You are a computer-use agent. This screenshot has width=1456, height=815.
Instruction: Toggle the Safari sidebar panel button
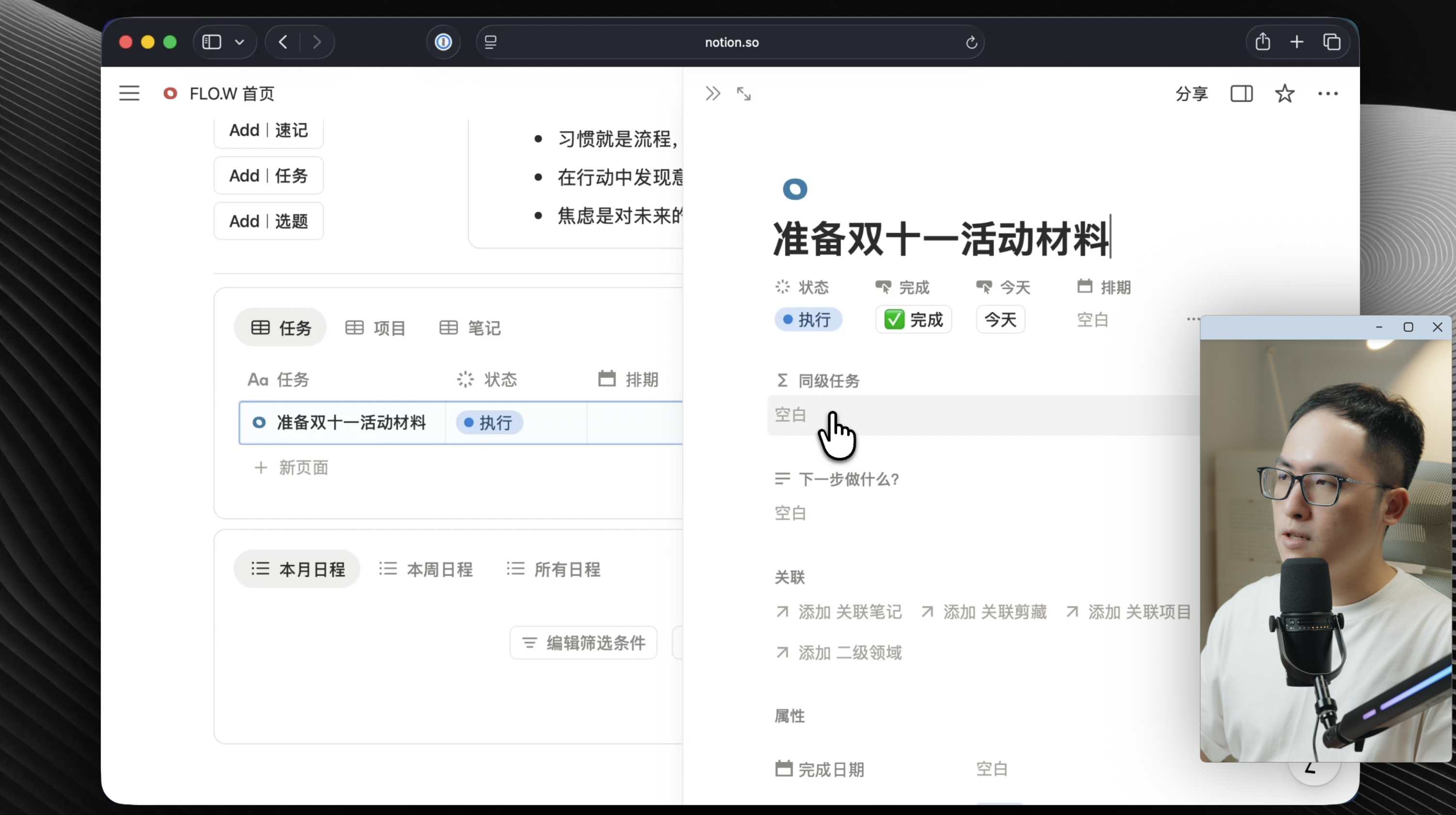[x=212, y=42]
